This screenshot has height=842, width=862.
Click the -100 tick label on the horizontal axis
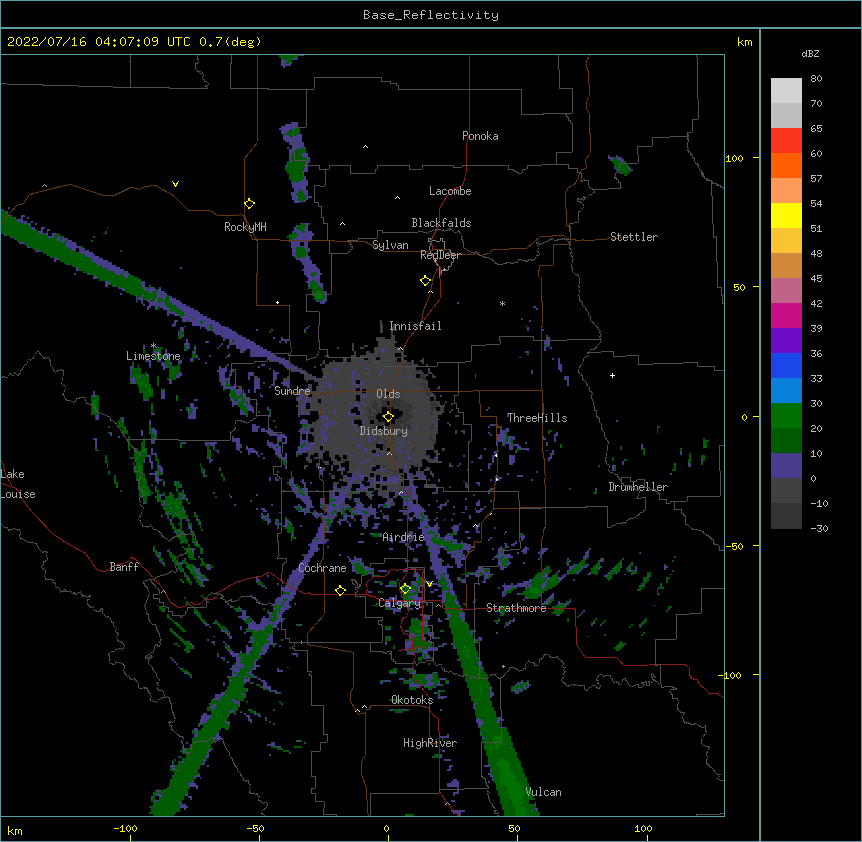tap(125, 829)
